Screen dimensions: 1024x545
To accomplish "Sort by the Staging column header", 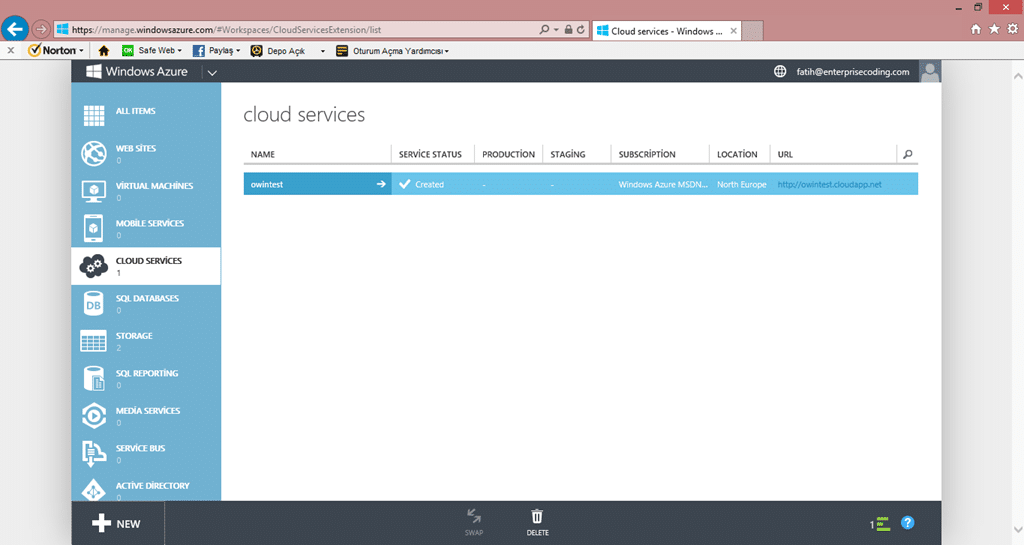I will coord(568,155).
